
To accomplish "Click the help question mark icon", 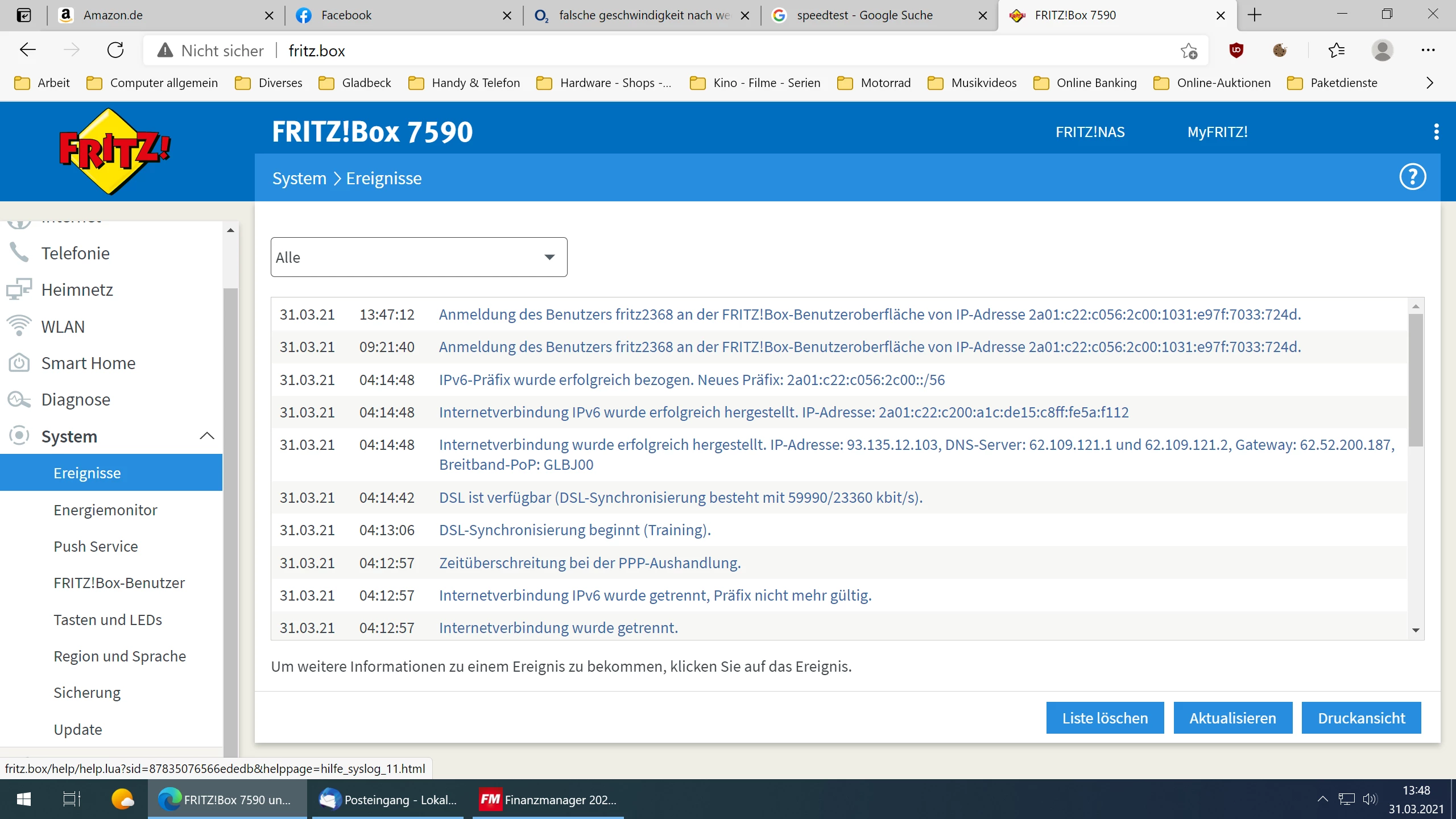I will 1412,177.
